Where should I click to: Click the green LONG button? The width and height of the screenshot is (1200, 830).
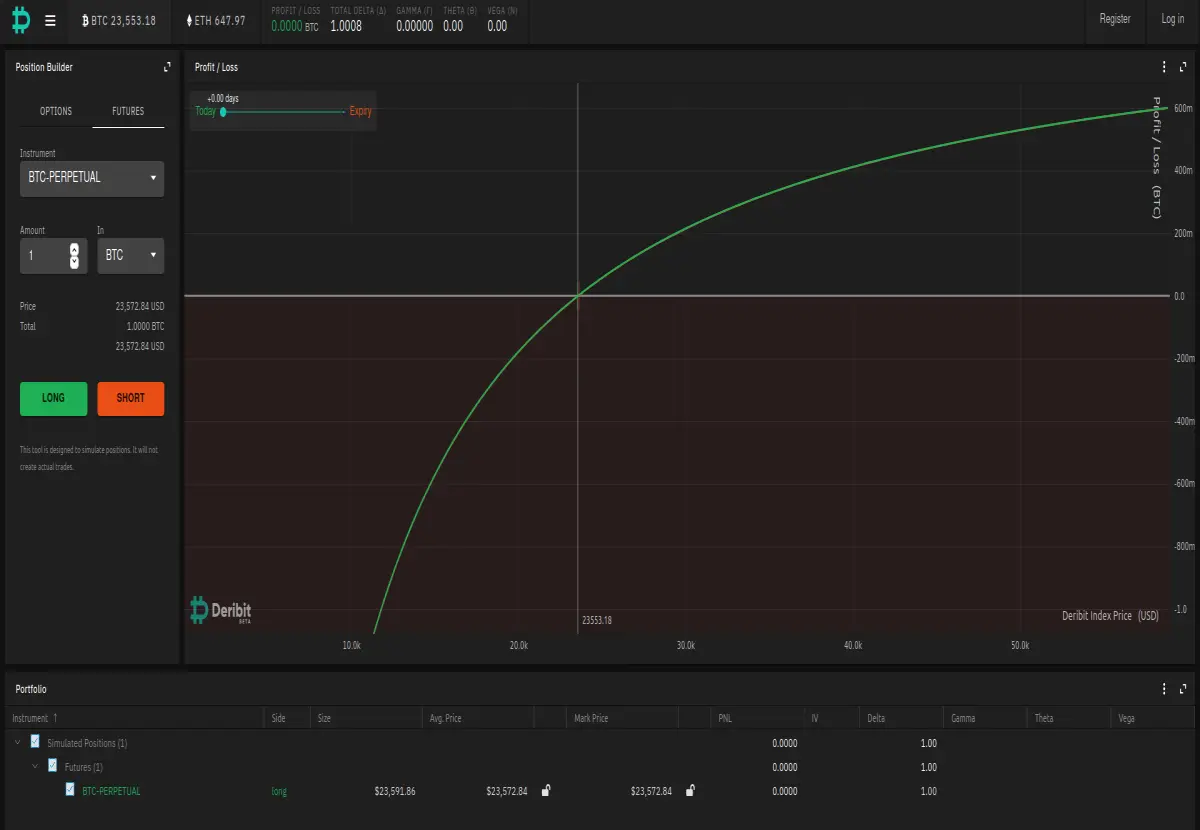point(54,398)
